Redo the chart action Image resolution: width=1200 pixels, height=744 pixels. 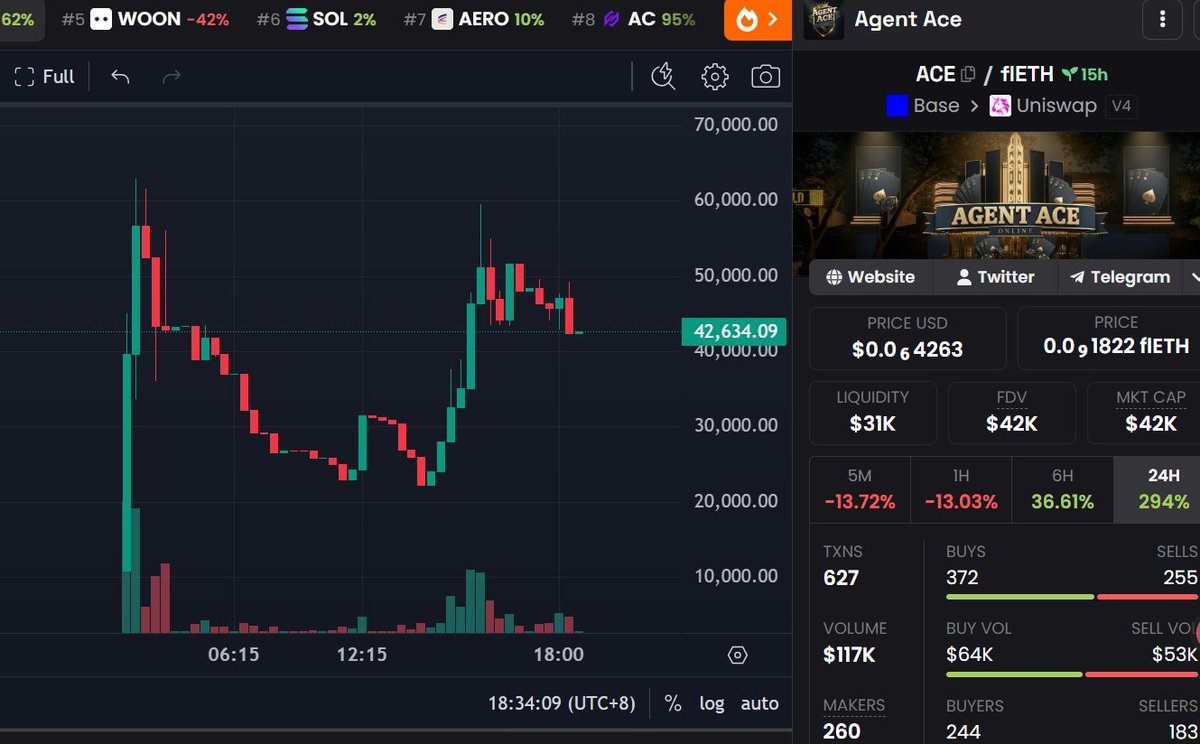(171, 77)
